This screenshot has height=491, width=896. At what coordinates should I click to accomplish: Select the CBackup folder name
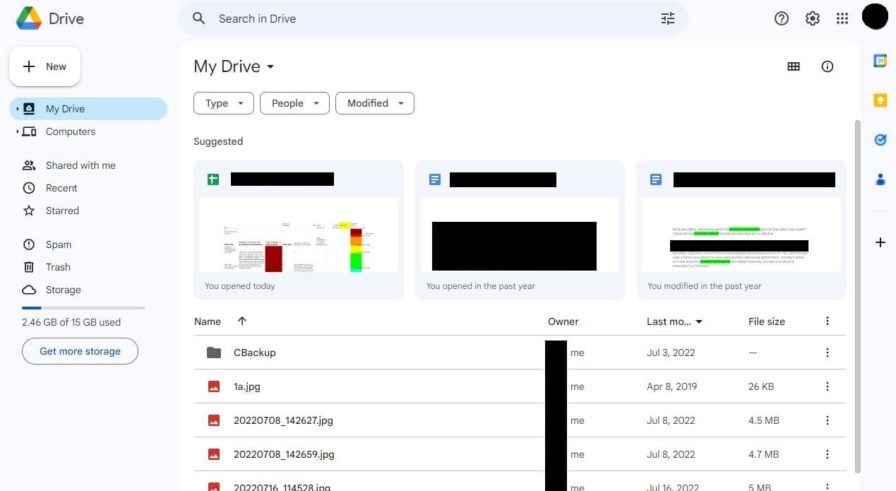click(x=254, y=353)
